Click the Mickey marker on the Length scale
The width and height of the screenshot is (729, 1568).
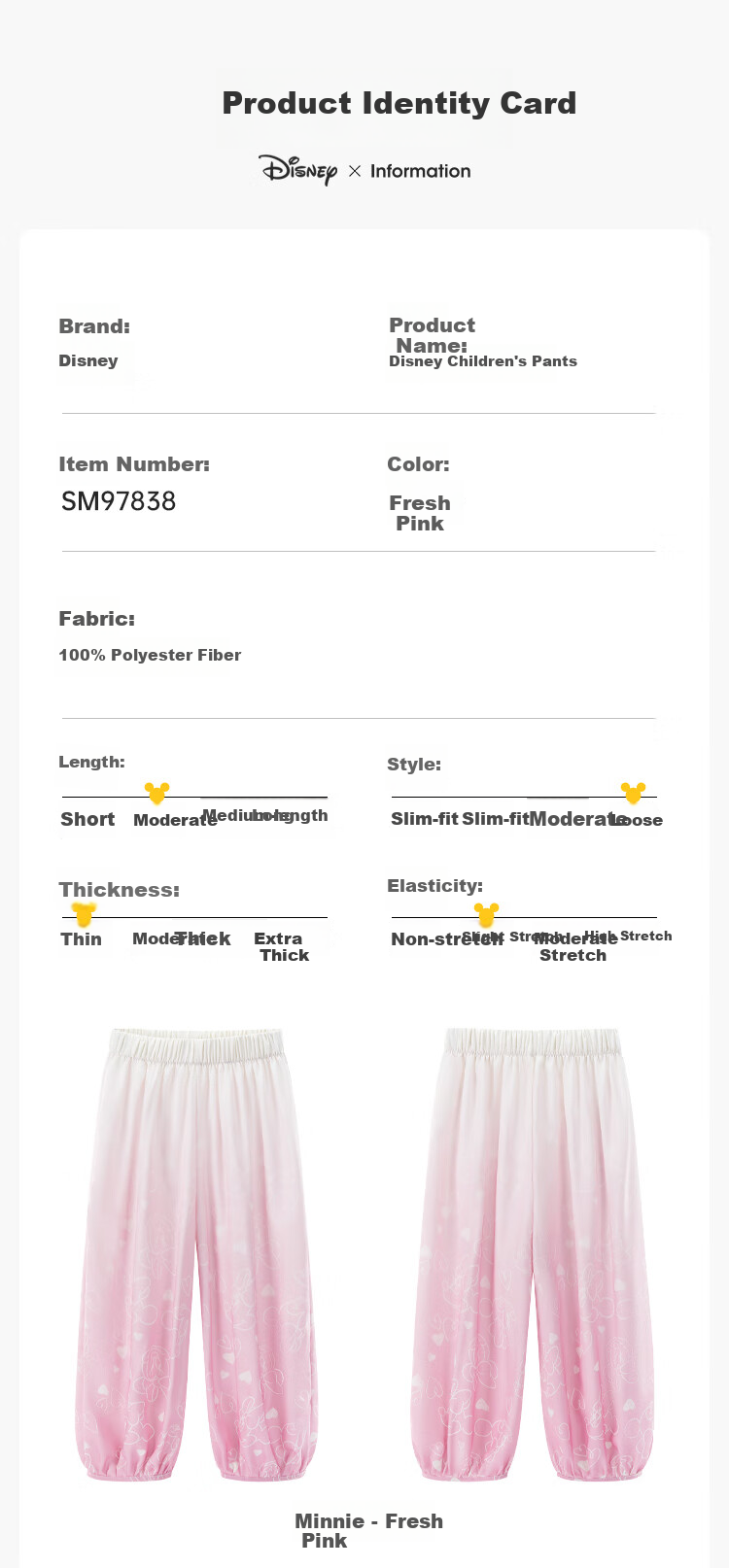point(156,794)
